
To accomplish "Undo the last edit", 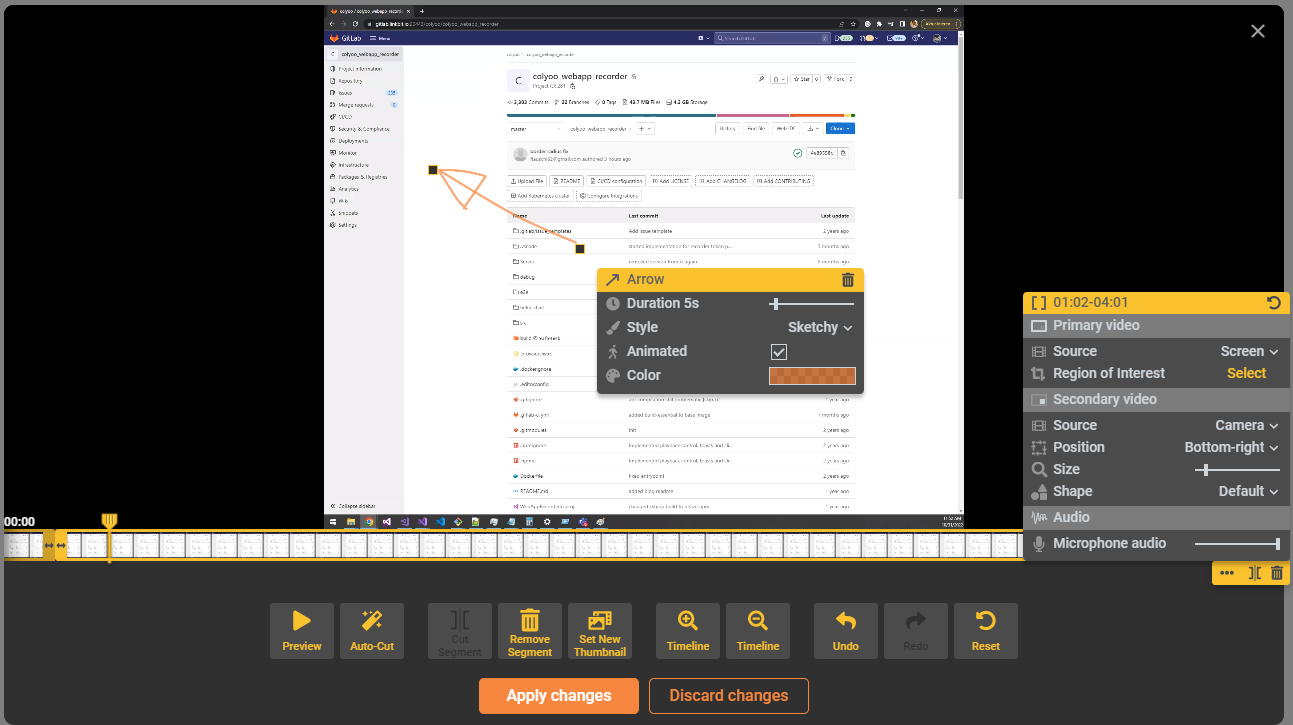I will click(x=846, y=631).
